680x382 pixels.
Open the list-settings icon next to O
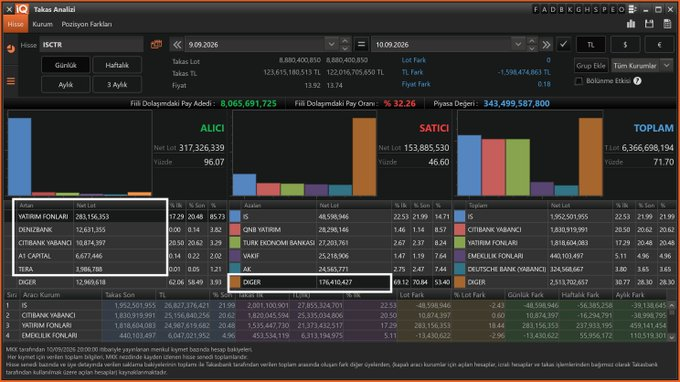point(632,9)
